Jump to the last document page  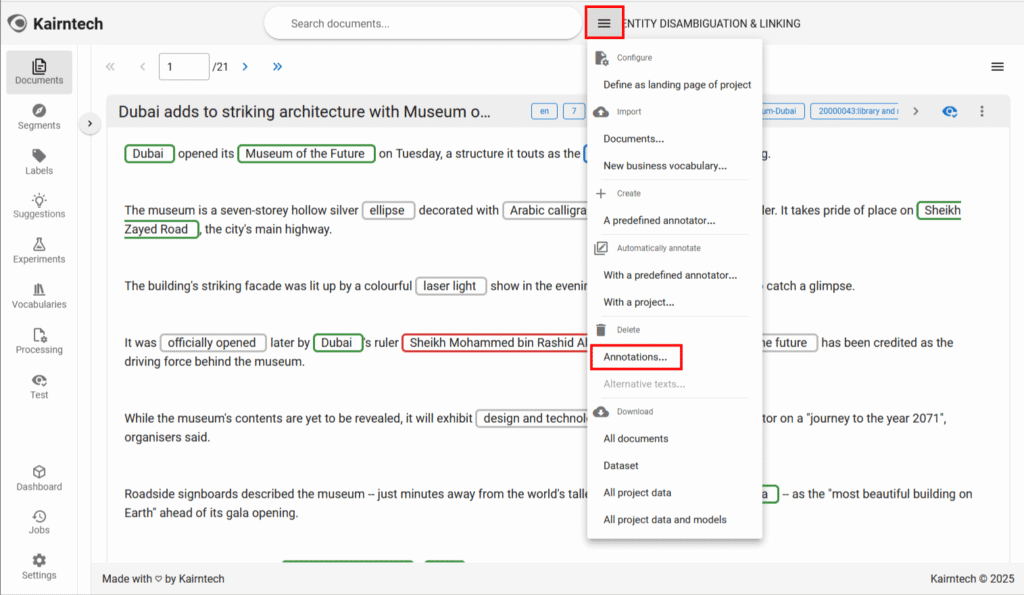[277, 67]
